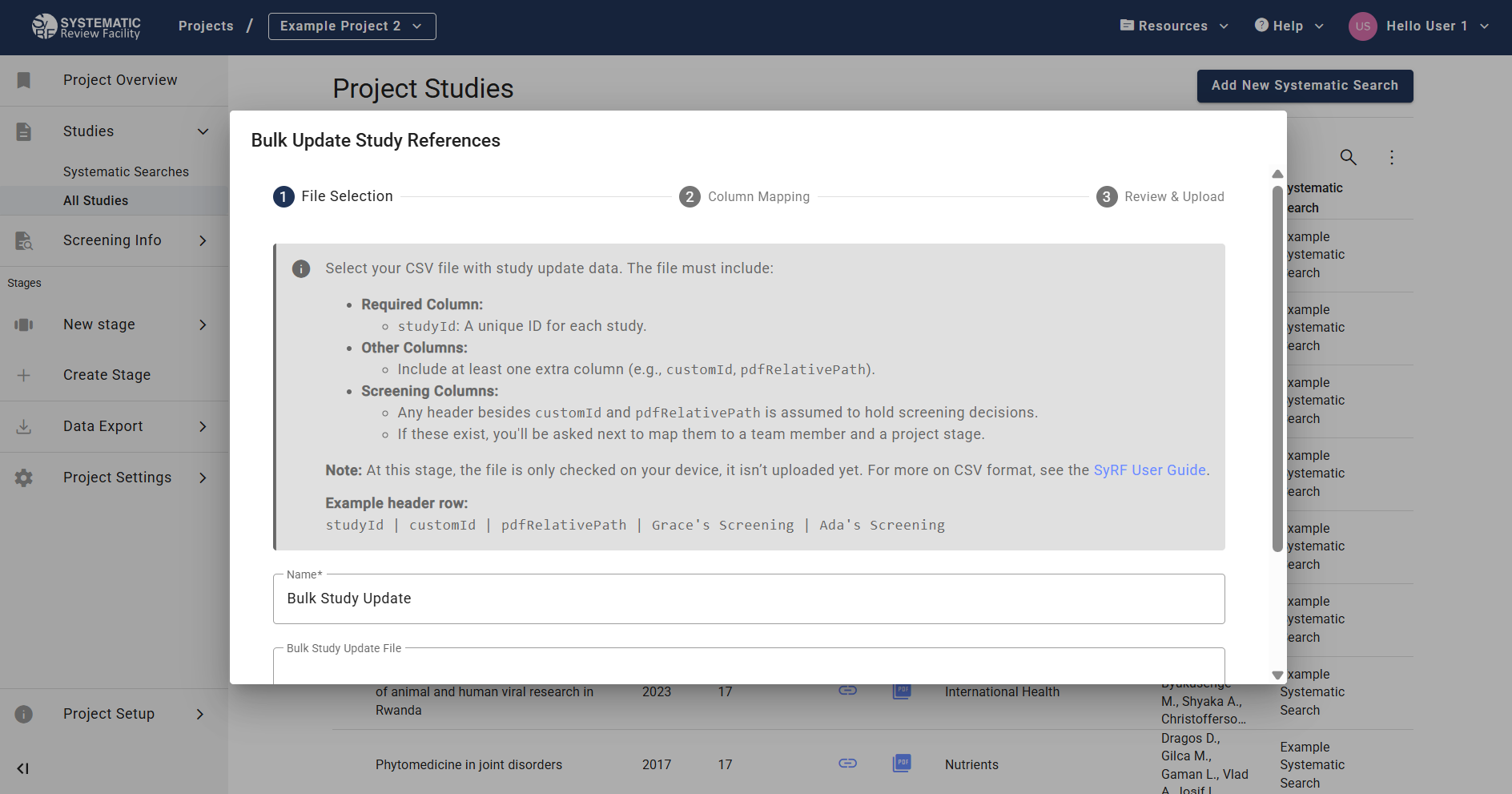Screen dimensions: 1512x794
Task: Open the Data Export panel
Action: click(x=24, y=425)
